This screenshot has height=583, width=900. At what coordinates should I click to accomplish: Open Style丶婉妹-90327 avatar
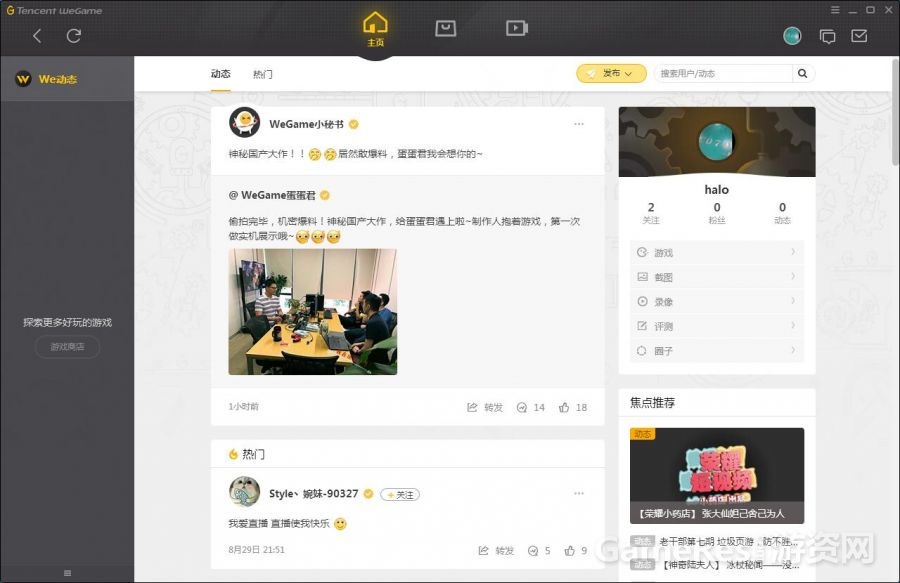point(245,492)
